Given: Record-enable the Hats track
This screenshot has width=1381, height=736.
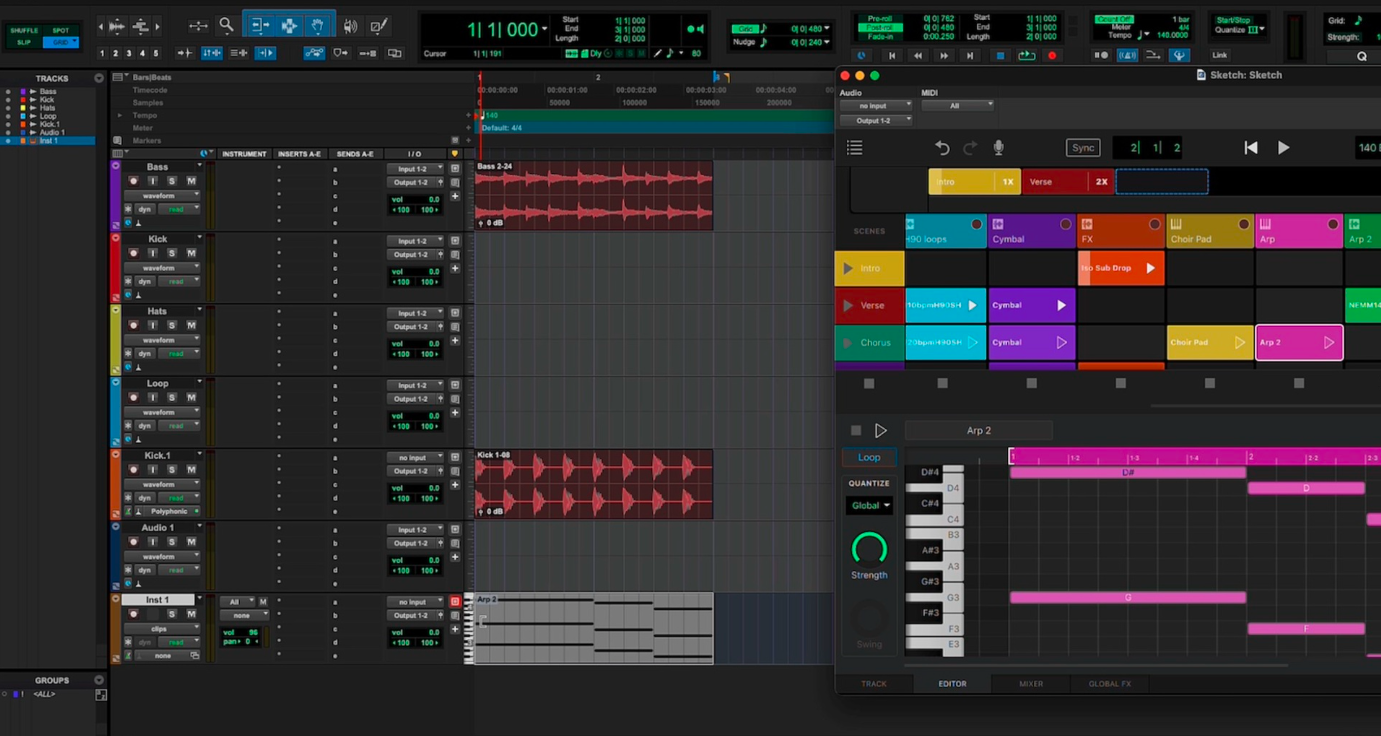Looking at the screenshot, I should 133,325.
